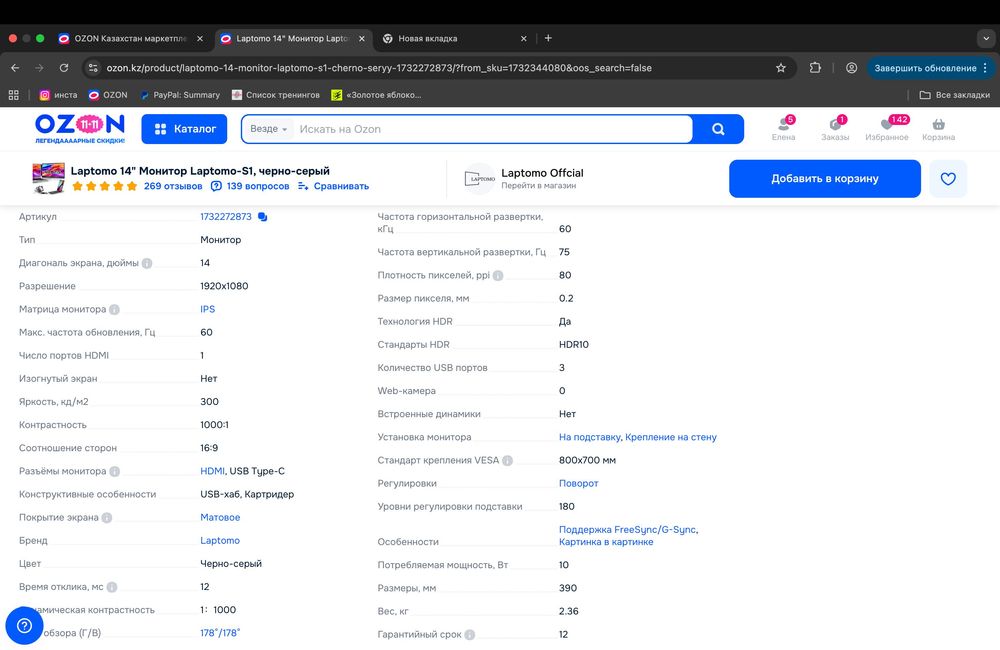Image resolution: width=1000 pixels, height=650 pixels.
Task: Click the browser address bar URL
Action: click(x=379, y=68)
